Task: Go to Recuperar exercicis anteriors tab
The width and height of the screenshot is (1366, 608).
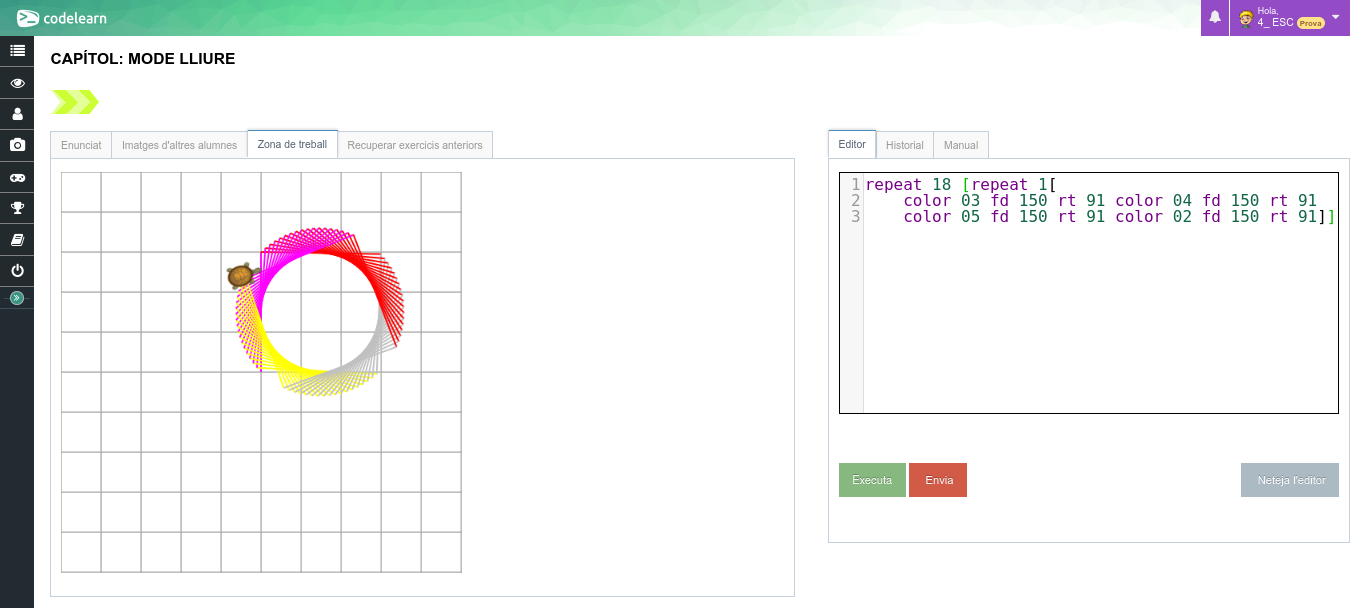Action: point(414,145)
